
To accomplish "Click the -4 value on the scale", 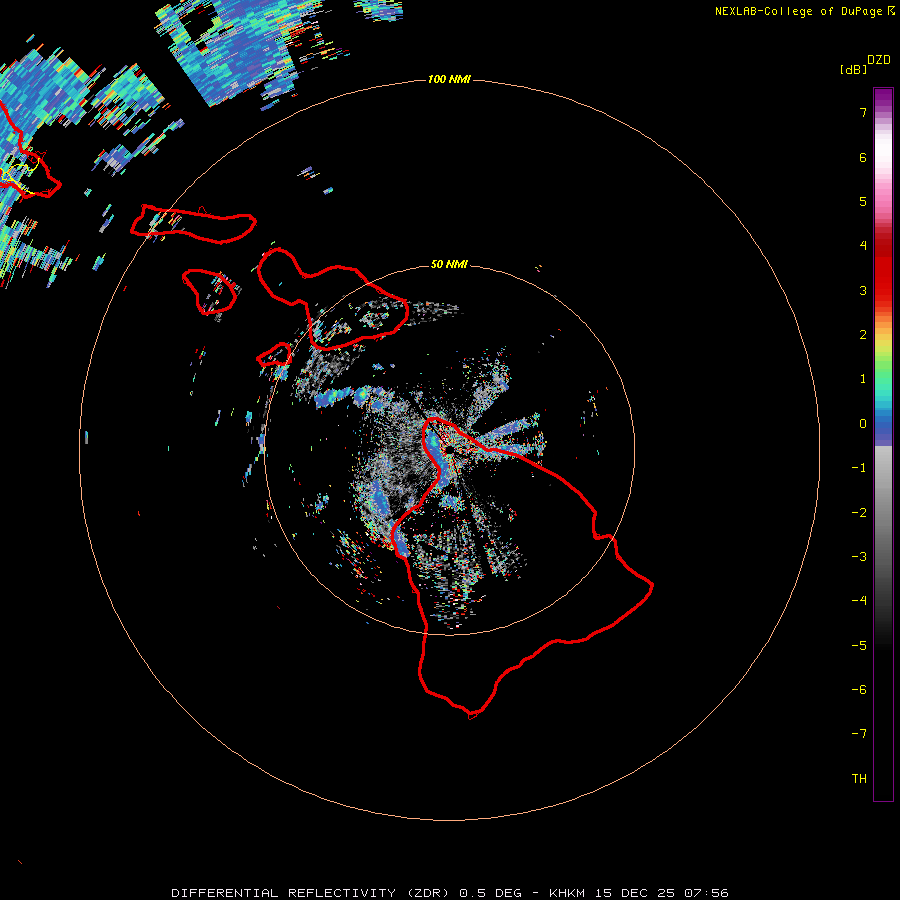I will click(x=859, y=601).
